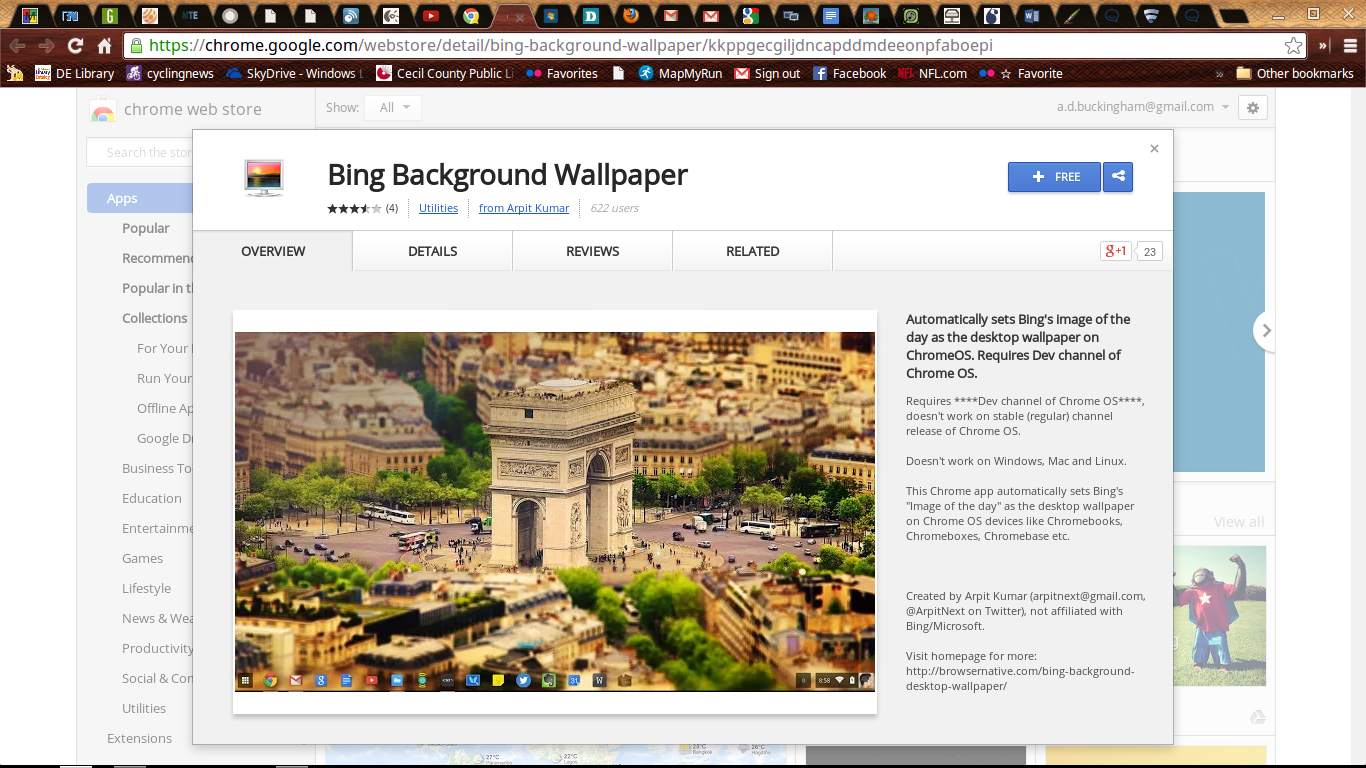1366x768 pixels.
Task: Switch to the Google Docs icon tab
Action: (x=830, y=16)
